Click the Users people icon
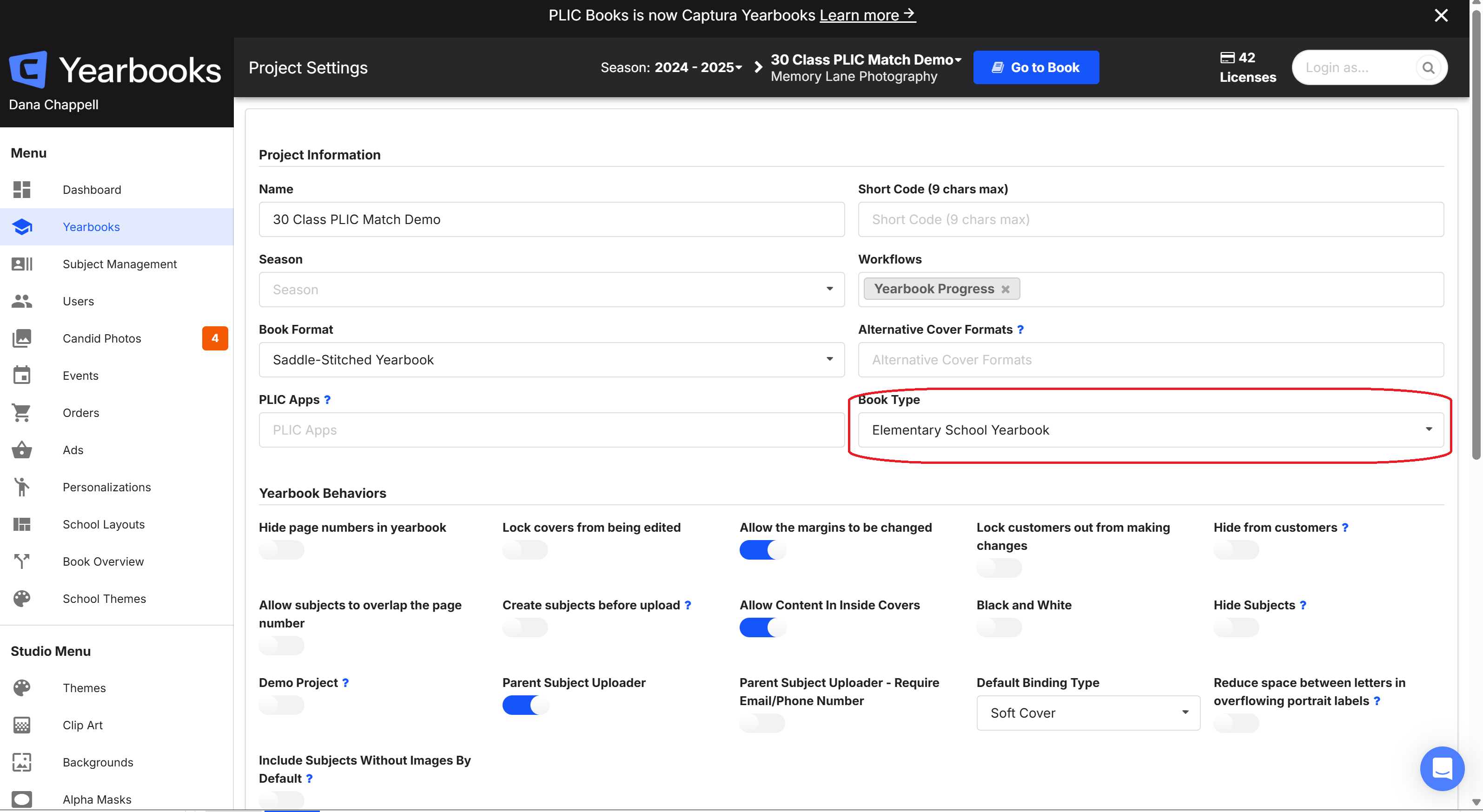Viewport: 1483px width, 812px height. click(x=22, y=301)
